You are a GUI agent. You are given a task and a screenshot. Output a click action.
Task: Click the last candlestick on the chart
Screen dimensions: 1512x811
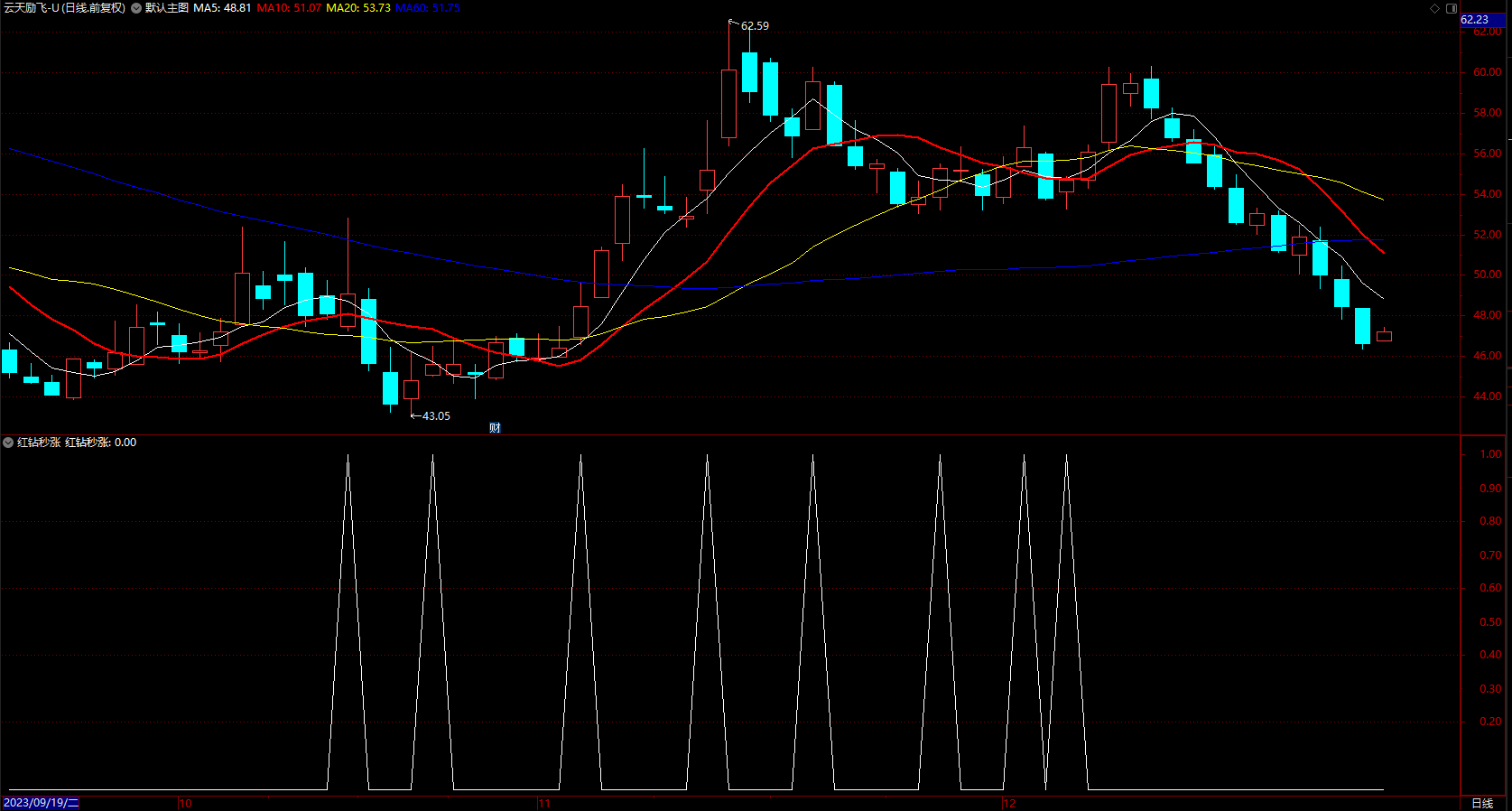(x=1384, y=335)
